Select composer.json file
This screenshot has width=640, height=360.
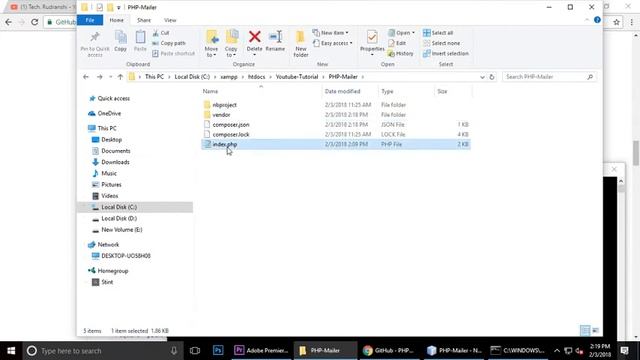pos(231,124)
